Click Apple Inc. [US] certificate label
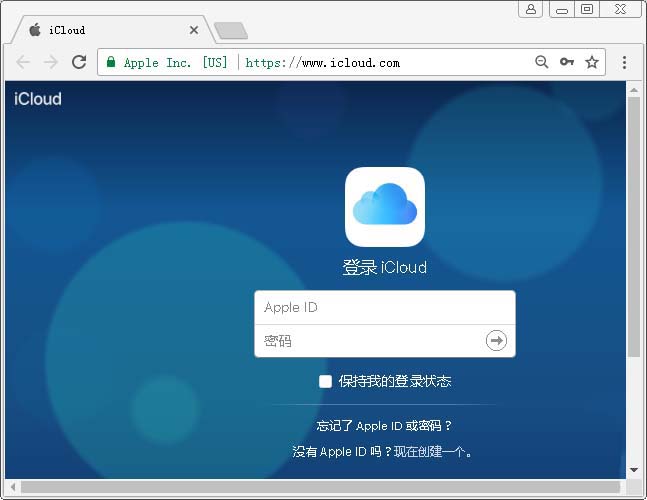Screen dimensions: 647x500 tap(175, 63)
